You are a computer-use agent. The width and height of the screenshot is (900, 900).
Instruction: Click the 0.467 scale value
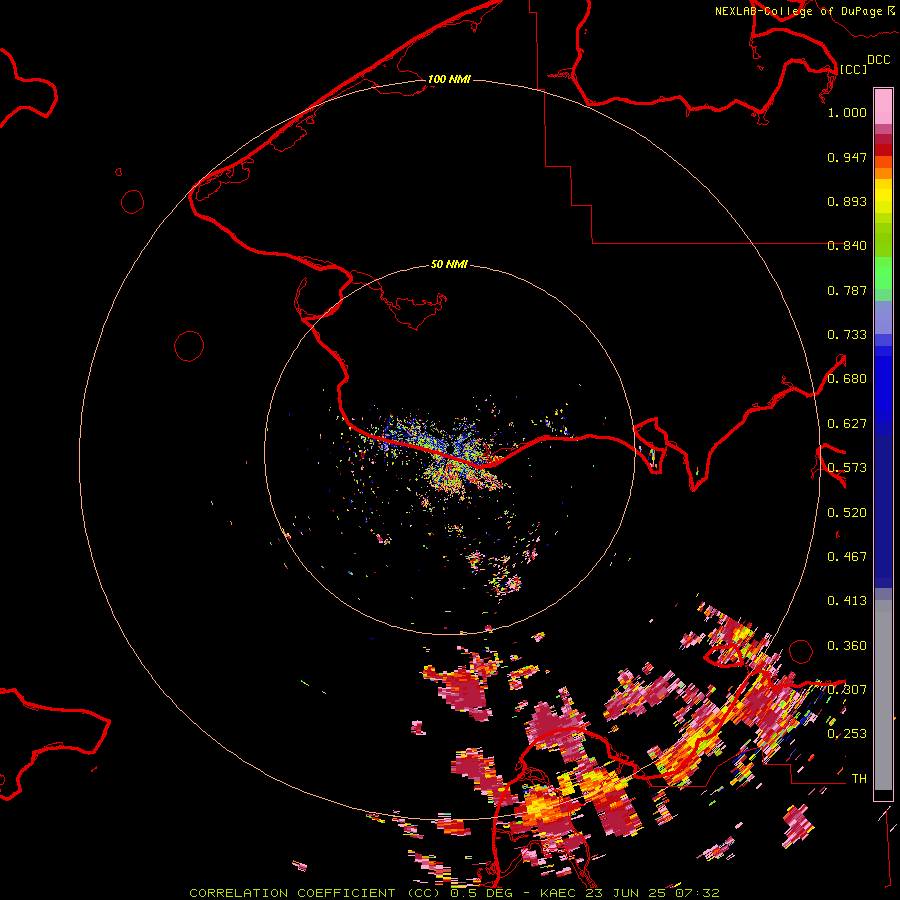(x=847, y=557)
